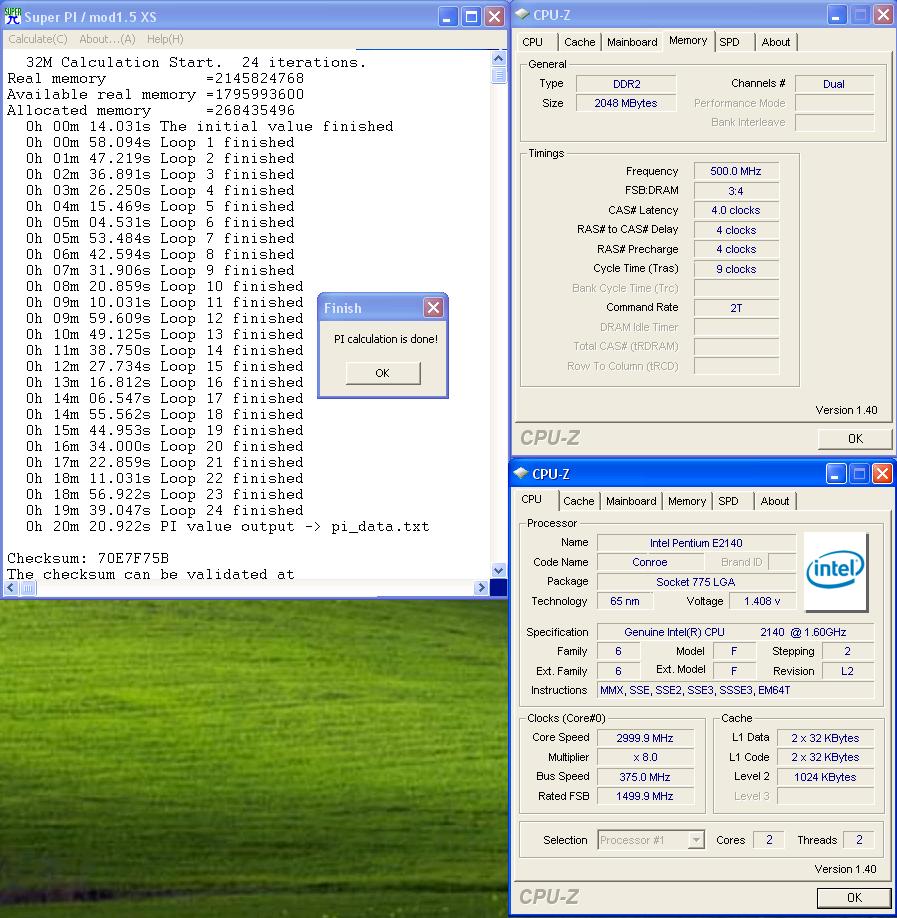The height and width of the screenshot is (918, 897).
Task: Minimize the Super PI window
Action: [x=448, y=16]
